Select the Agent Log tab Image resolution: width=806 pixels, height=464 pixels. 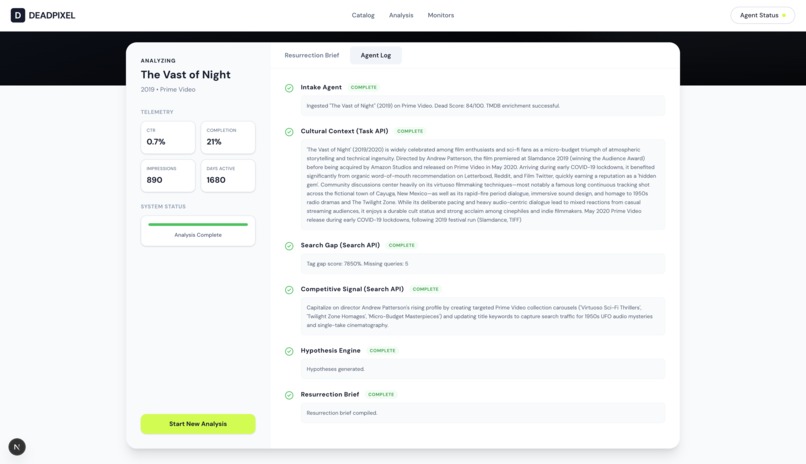tap(376, 55)
